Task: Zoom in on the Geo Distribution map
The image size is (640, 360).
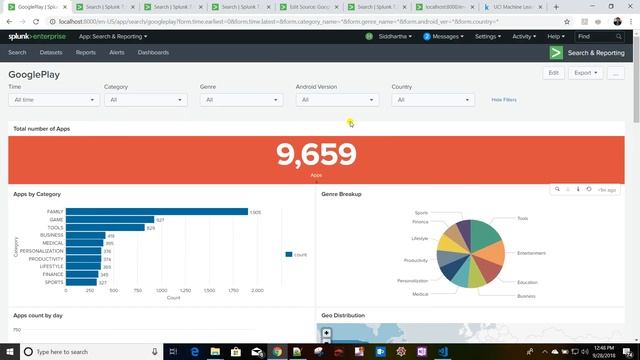Action: 326,333
